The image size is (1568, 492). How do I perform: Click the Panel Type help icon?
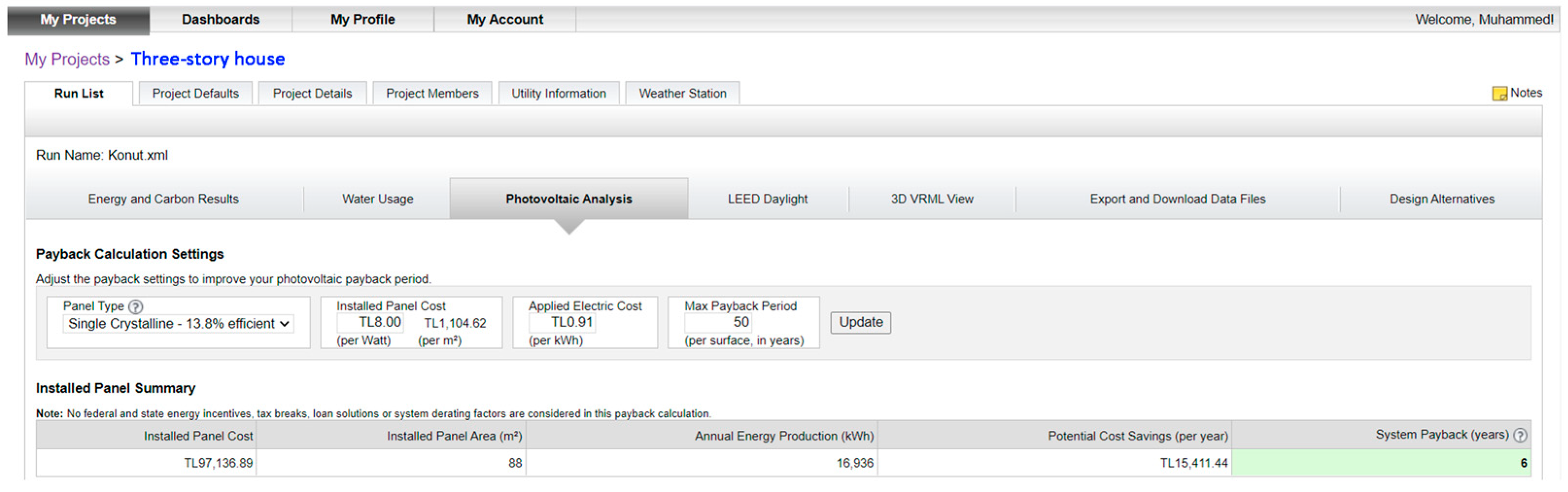(x=136, y=307)
